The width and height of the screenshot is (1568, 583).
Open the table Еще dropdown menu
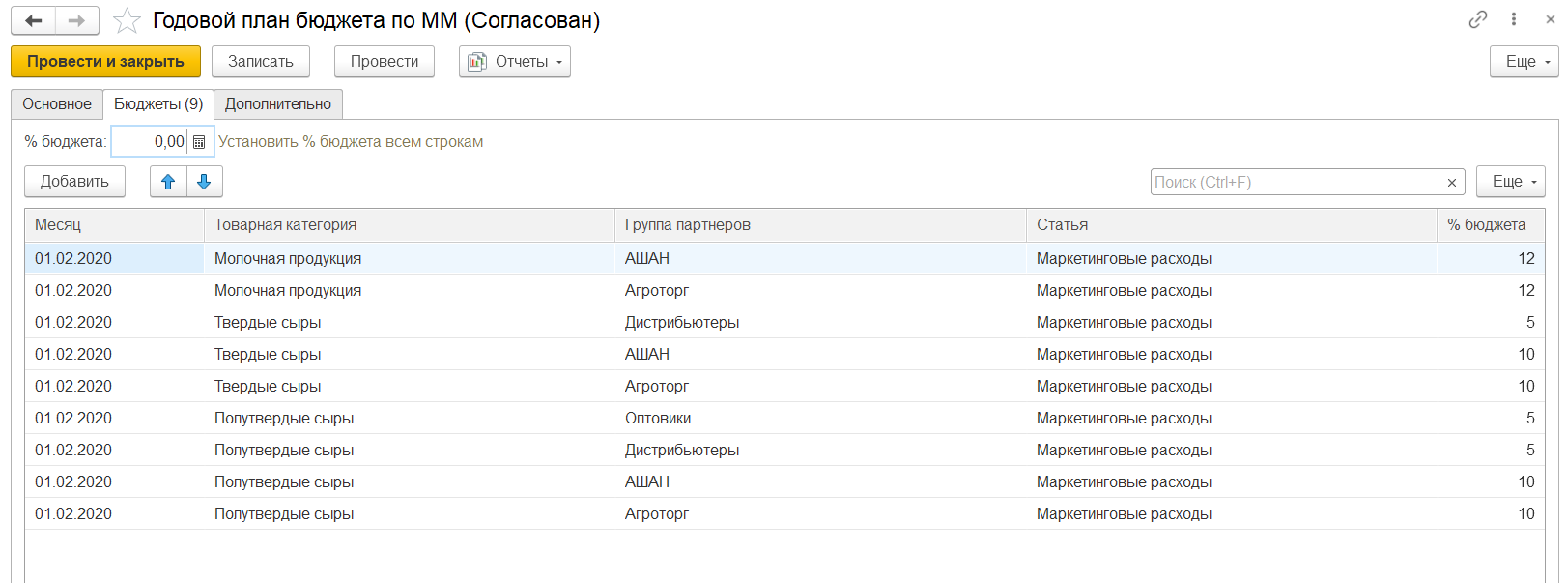tap(1510, 182)
